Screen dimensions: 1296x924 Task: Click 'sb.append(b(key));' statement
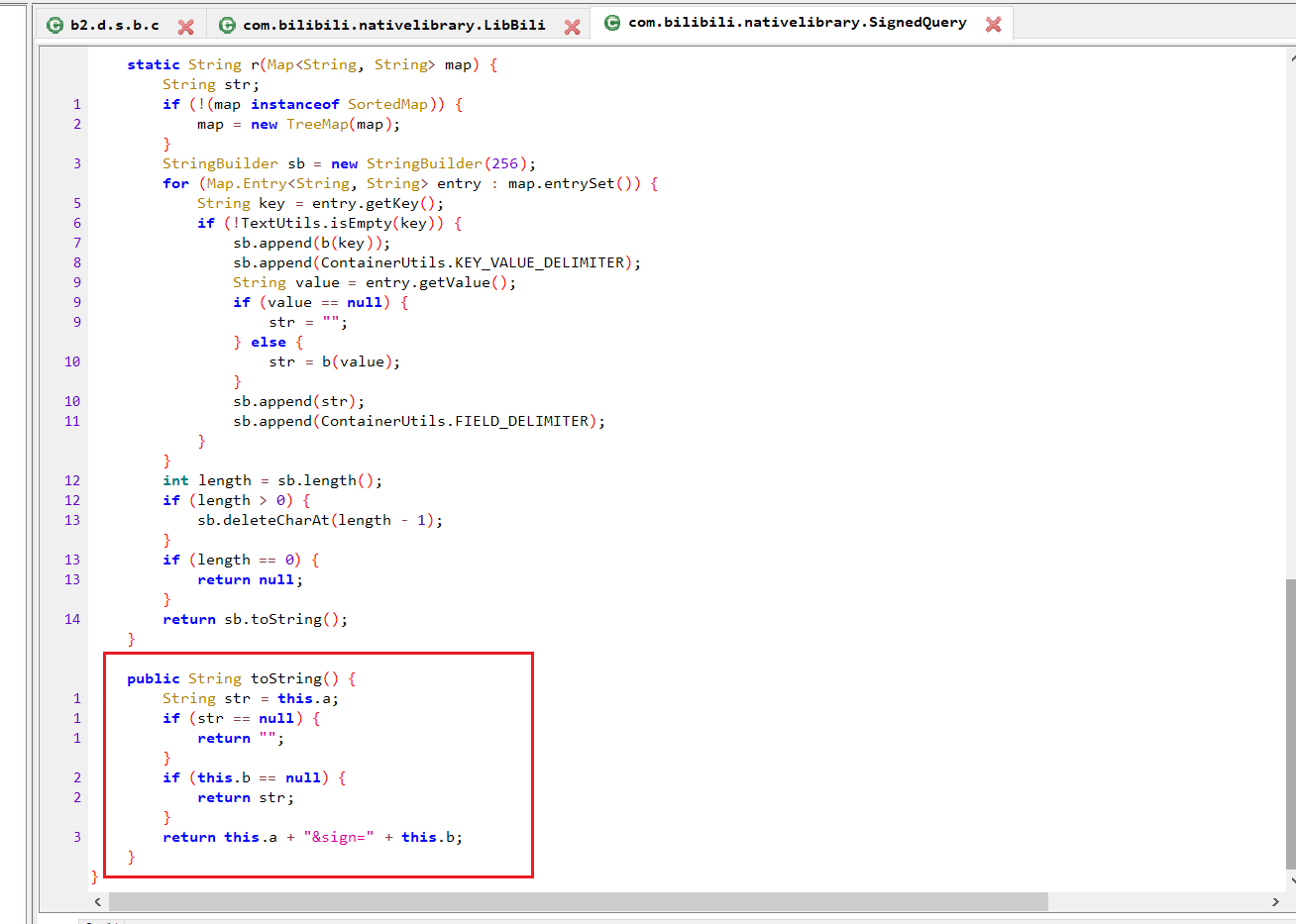(312, 243)
